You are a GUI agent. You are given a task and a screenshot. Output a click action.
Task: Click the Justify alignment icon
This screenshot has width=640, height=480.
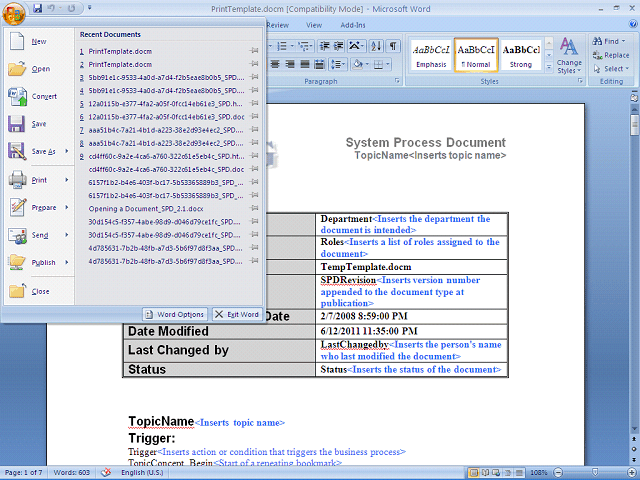(304, 64)
